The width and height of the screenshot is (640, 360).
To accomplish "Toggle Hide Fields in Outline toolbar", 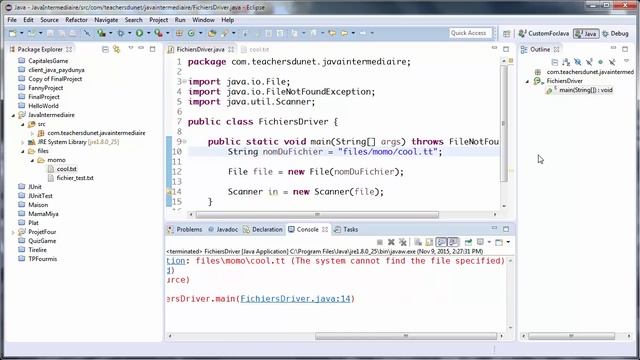I will click(578, 62).
